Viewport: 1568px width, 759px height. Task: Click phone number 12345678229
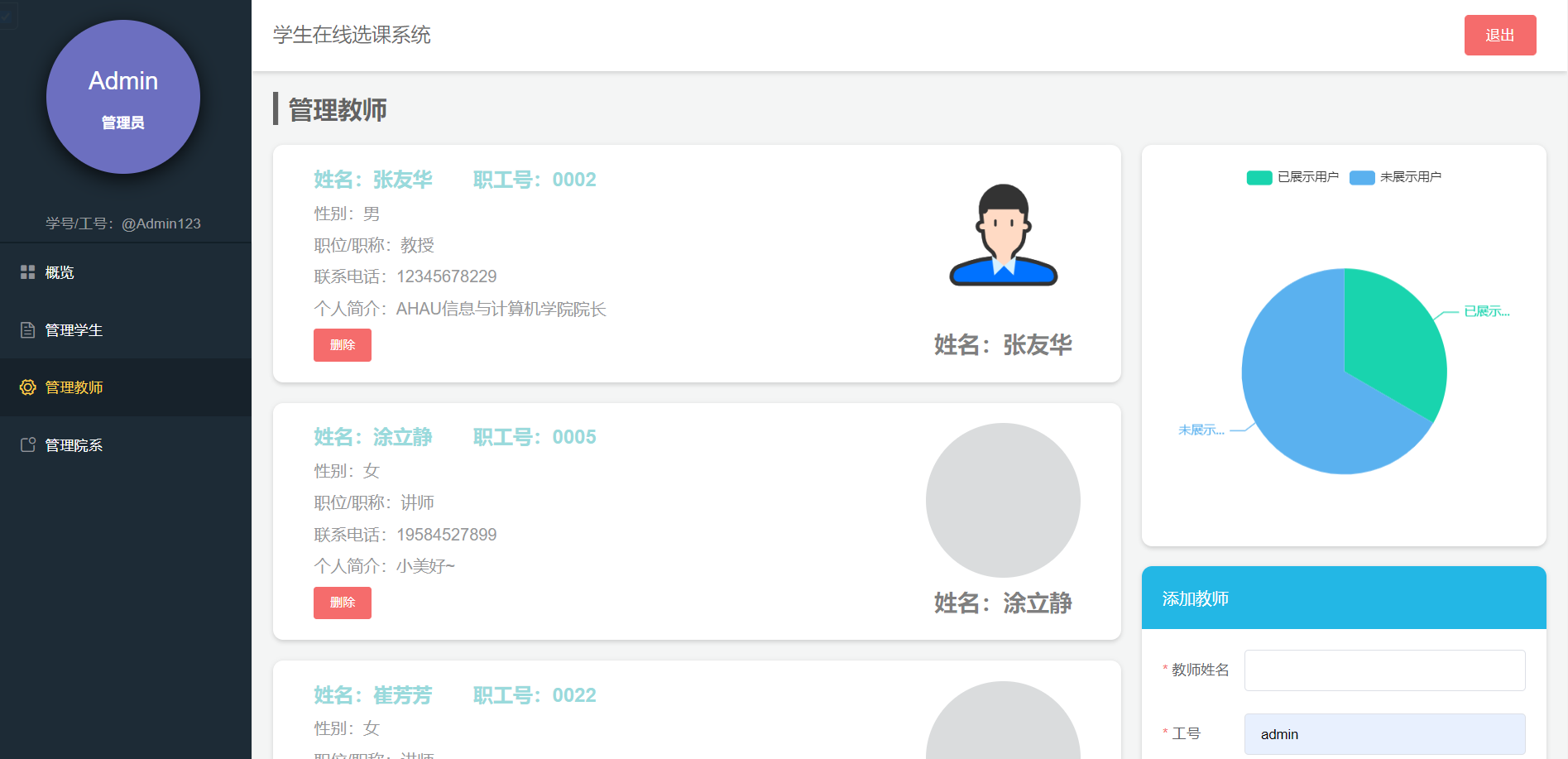click(447, 276)
